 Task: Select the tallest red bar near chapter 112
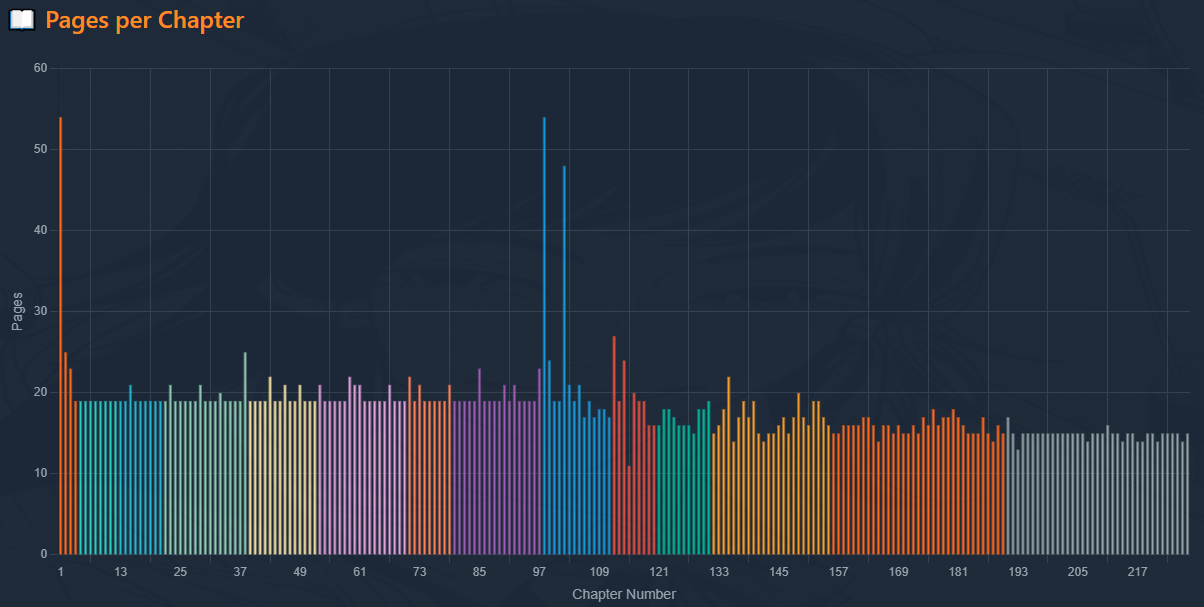click(614, 445)
